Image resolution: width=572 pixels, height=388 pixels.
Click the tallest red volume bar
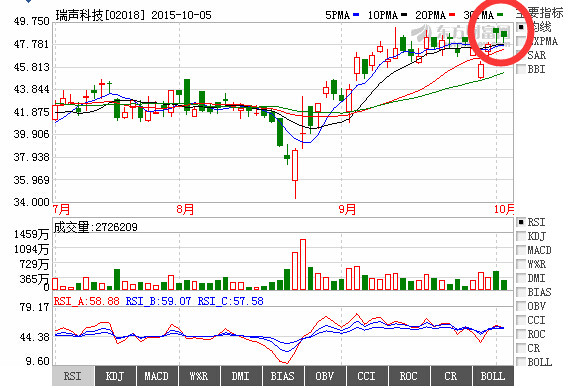pyautogui.click(x=303, y=264)
